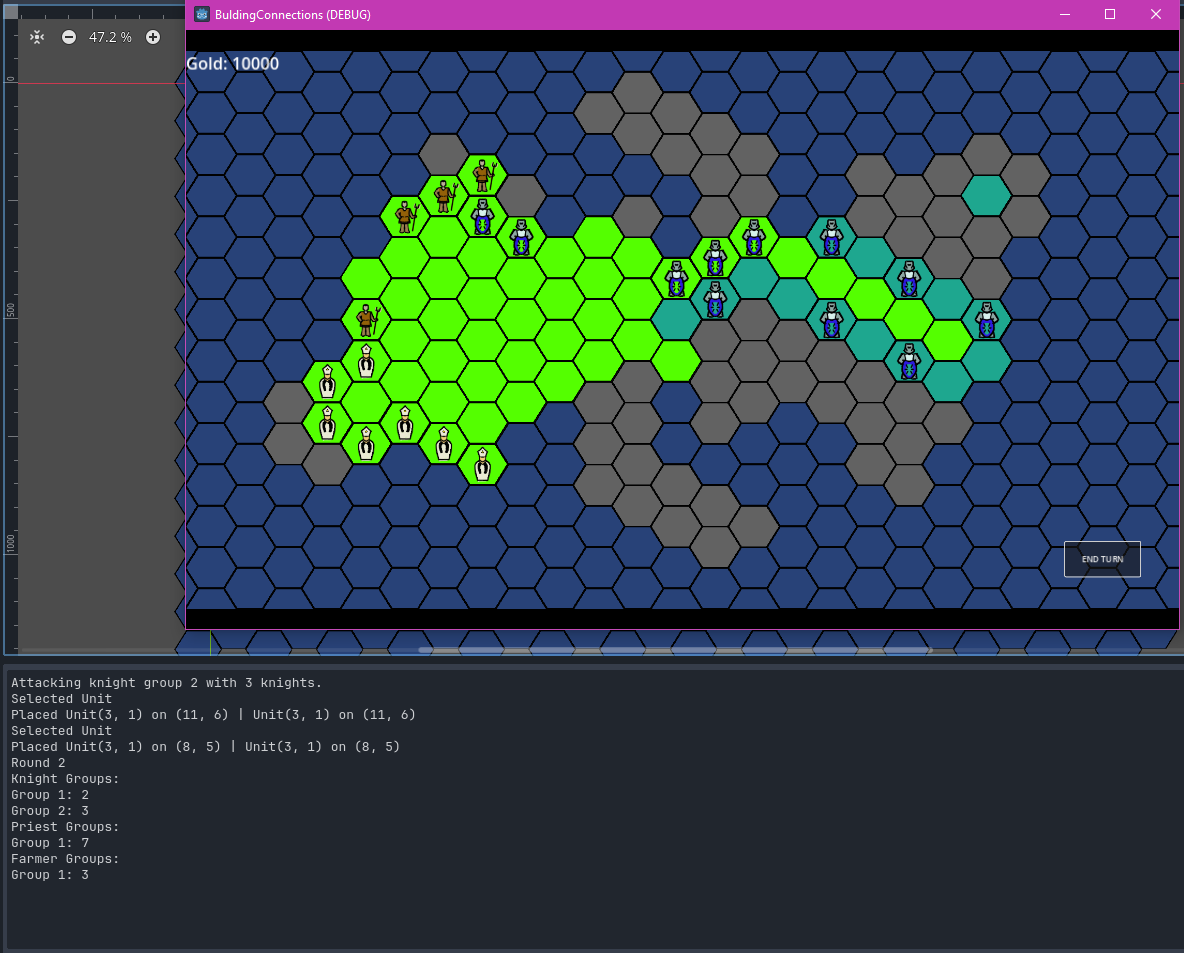Select the topmost farmer unit
Viewport: 1184px width, 953px height.
(x=483, y=175)
